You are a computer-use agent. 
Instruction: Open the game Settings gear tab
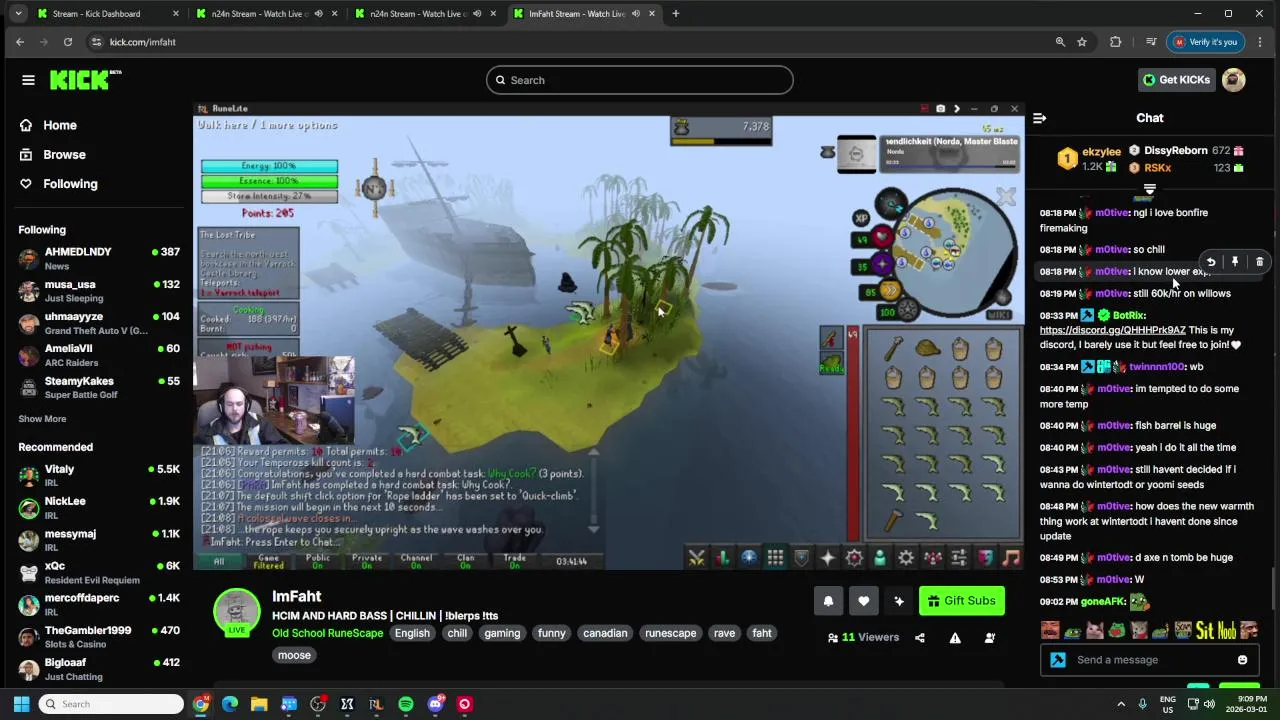point(906,558)
